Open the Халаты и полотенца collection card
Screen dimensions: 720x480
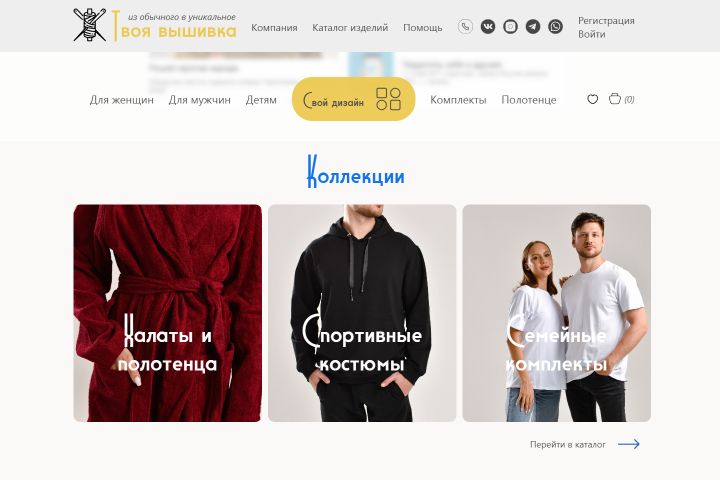pos(168,313)
